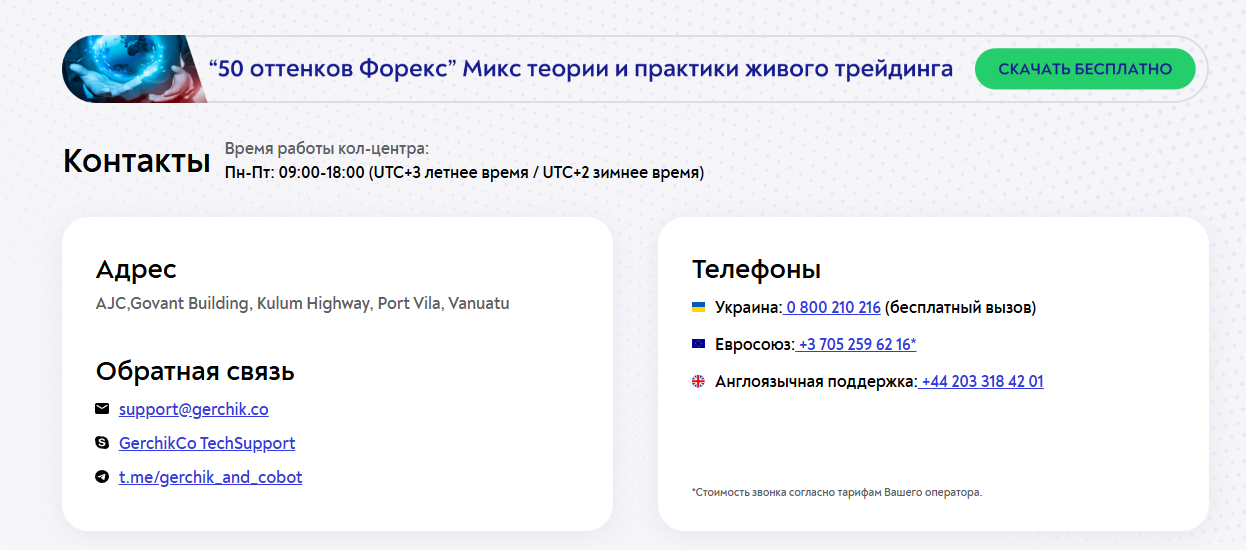Open the GerchikCo TechSupport Skype link
The height and width of the screenshot is (550, 1246).
tap(207, 443)
